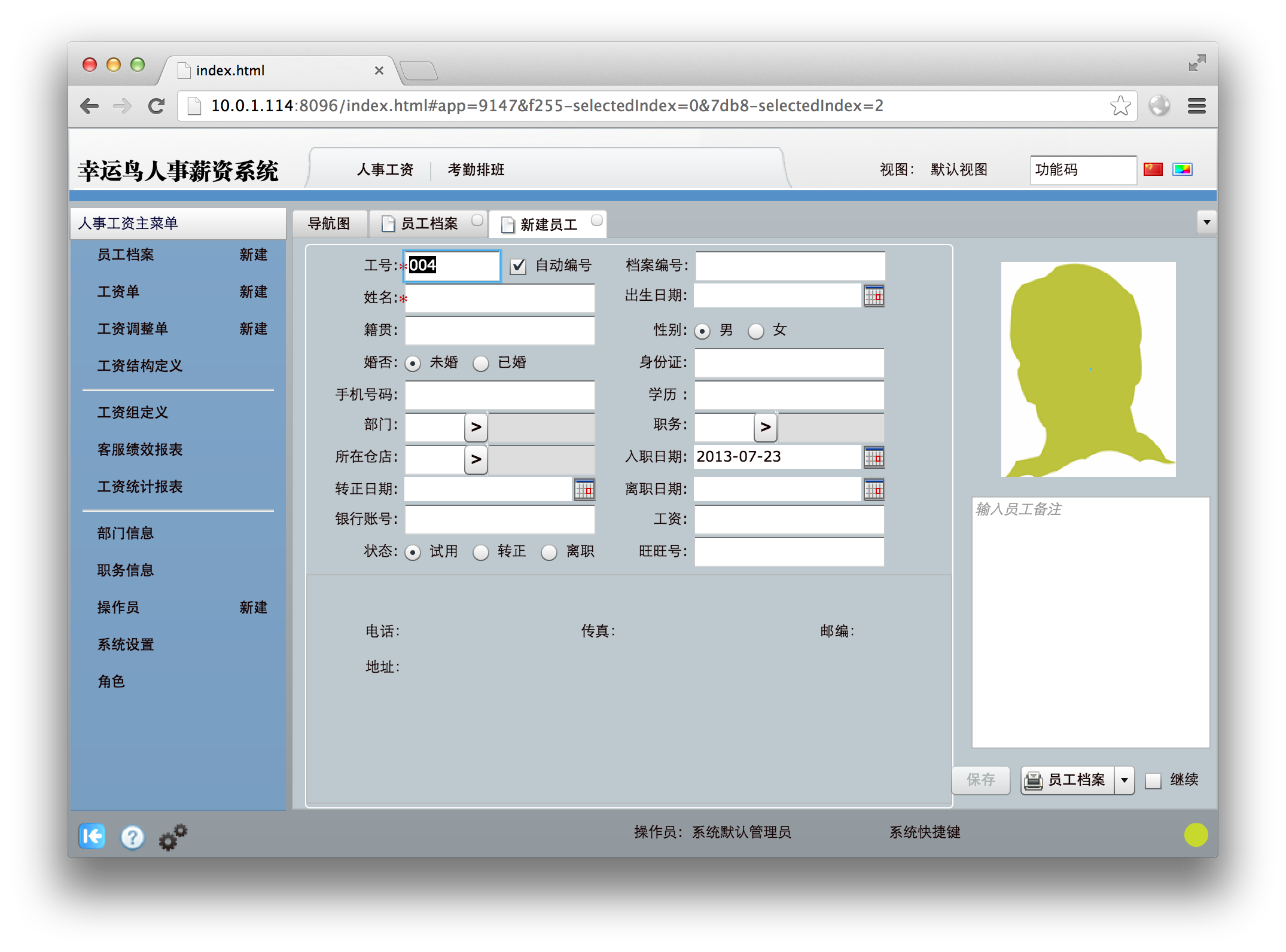The image size is (1286, 952).
Task: Open the 部门 picker arrow button
Action: point(476,427)
